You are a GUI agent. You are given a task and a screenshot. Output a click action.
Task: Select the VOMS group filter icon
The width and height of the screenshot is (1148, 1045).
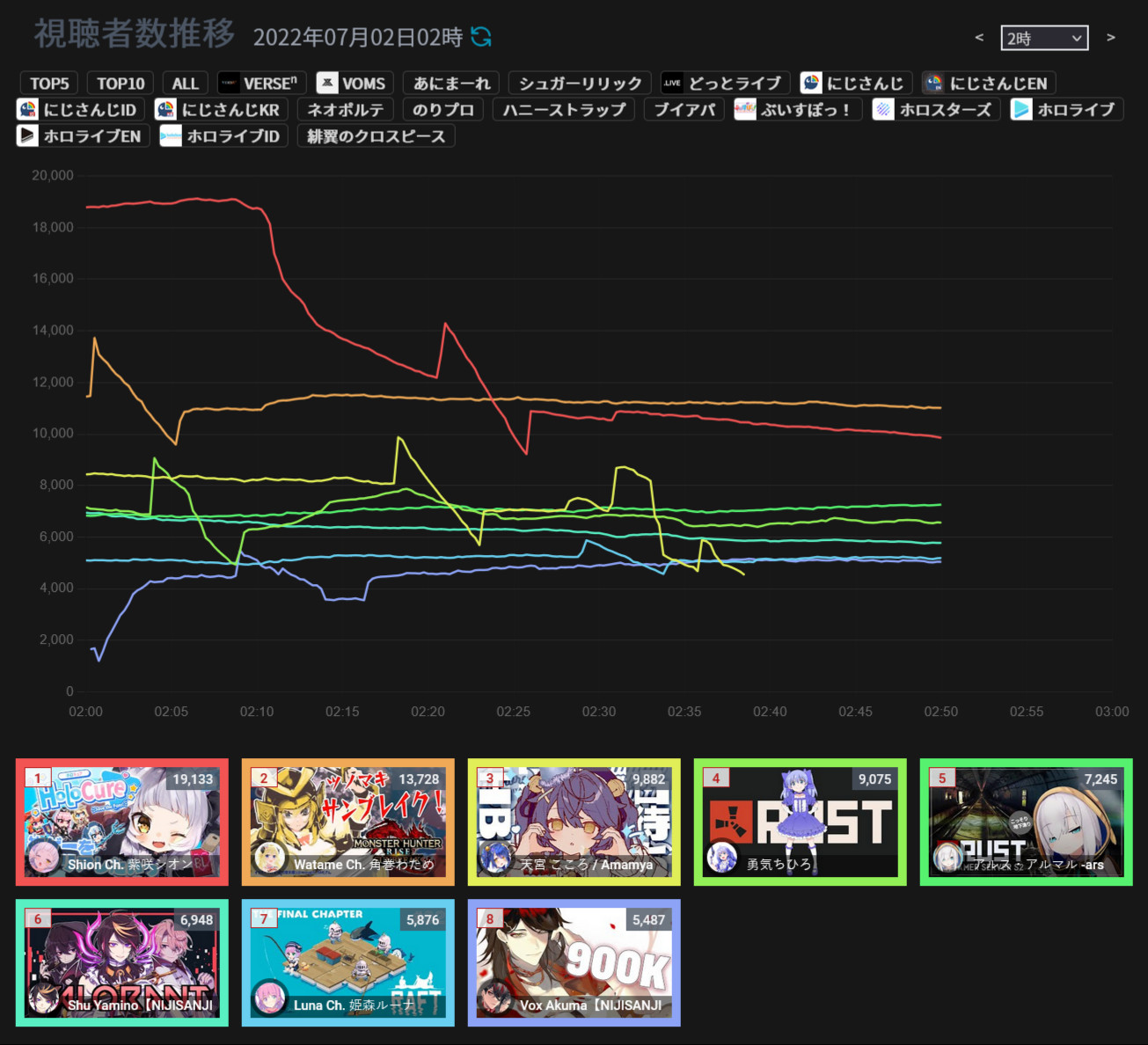point(327,83)
